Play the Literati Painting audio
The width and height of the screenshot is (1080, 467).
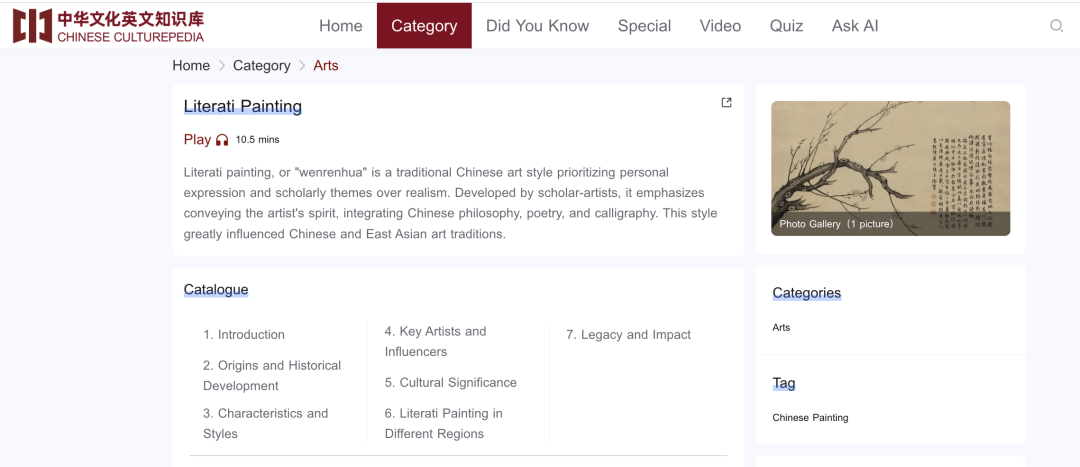pyautogui.click(x=198, y=140)
